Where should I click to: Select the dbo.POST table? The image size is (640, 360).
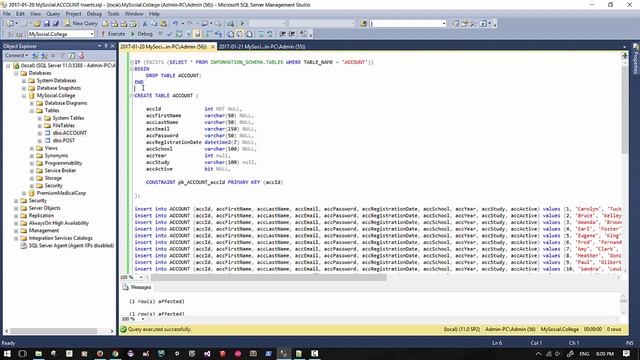coord(64,140)
